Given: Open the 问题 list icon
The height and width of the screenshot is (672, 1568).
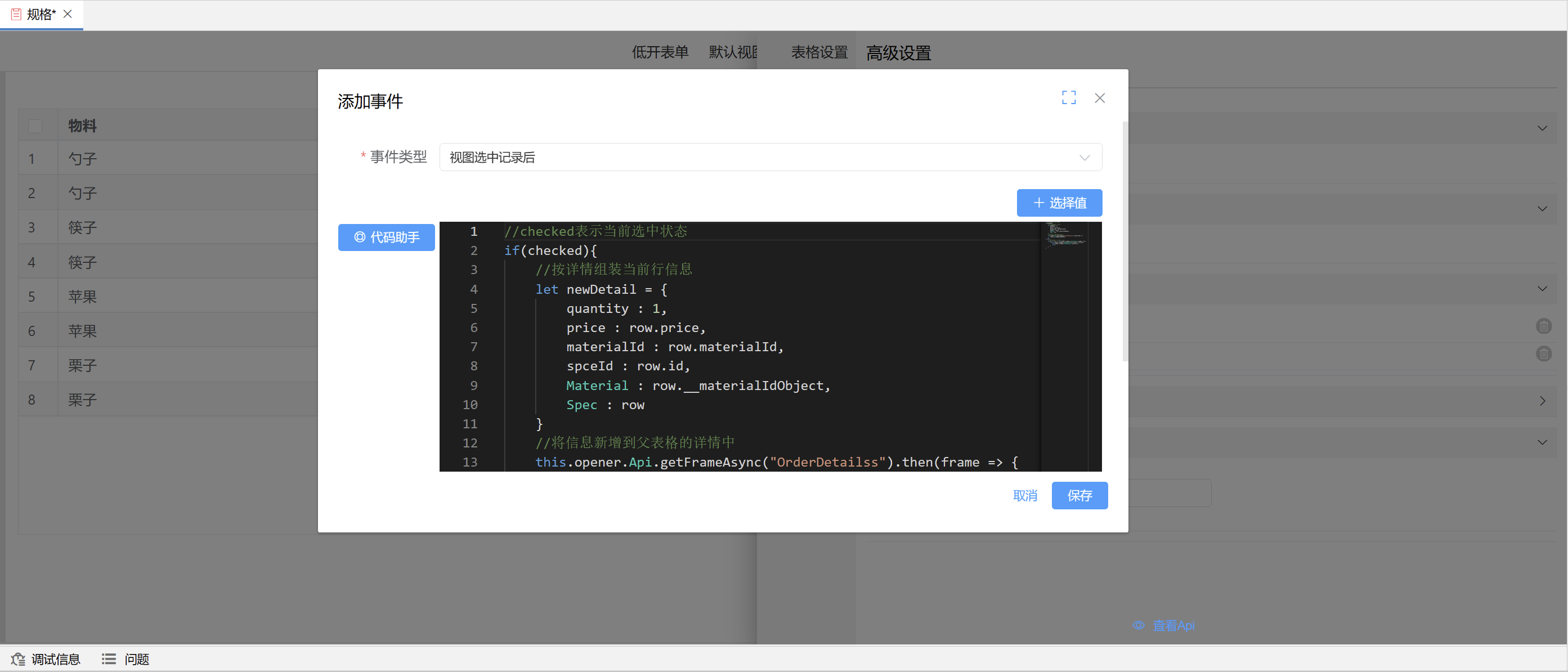Looking at the screenshot, I should point(109,659).
